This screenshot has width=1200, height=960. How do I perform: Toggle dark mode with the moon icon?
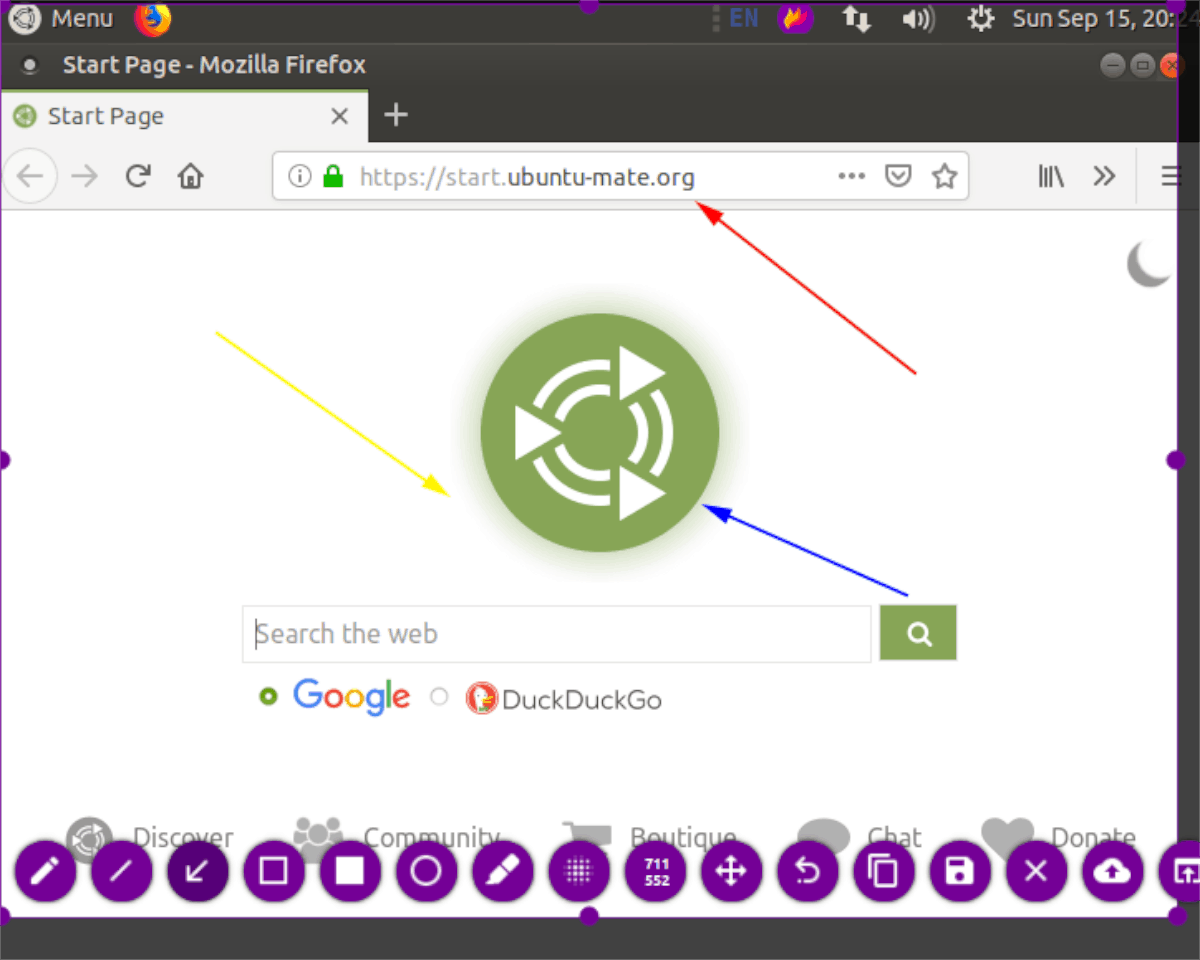1148,264
